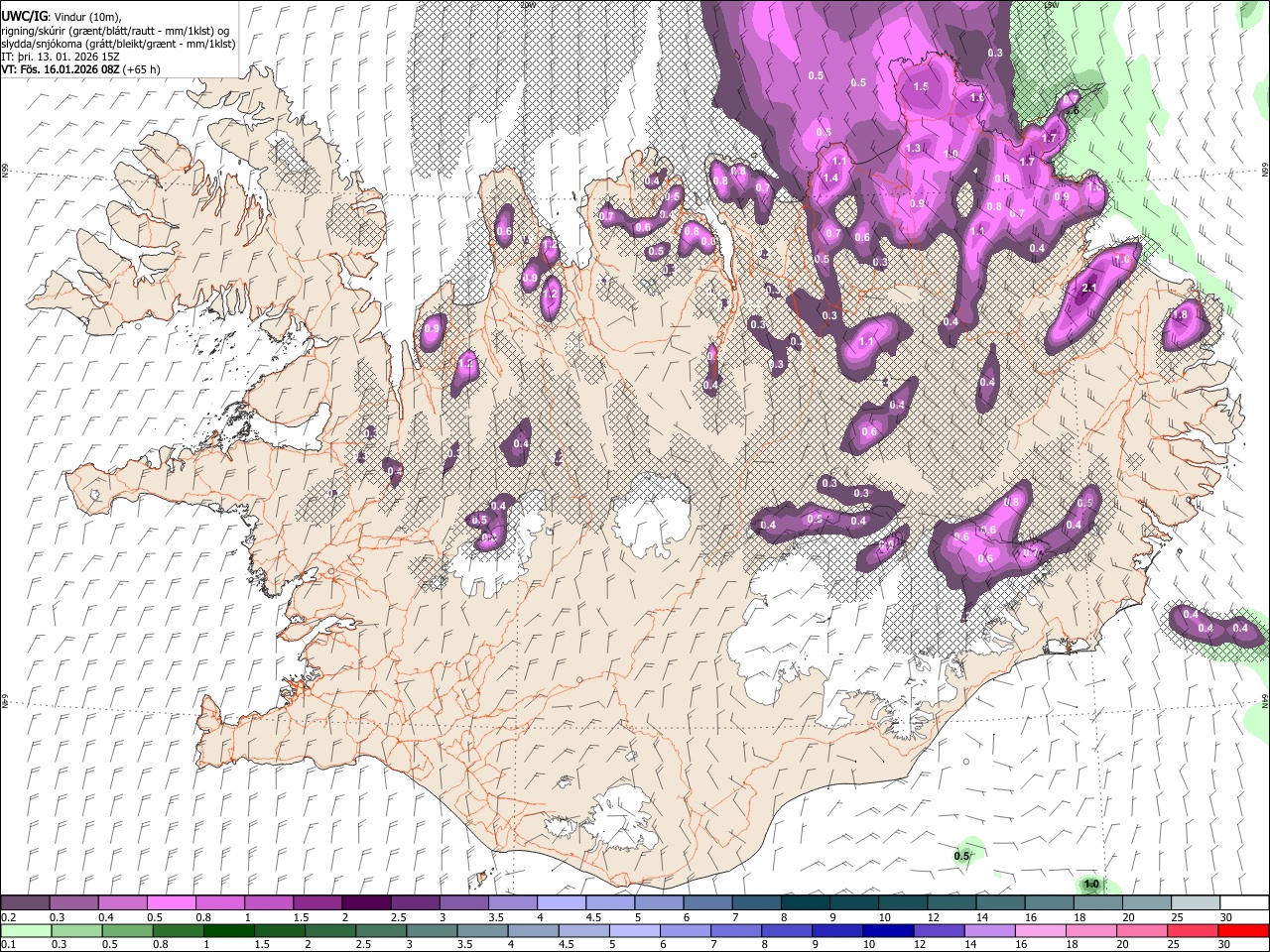The height and width of the screenshot is (952, 1270).
Task: Choose the dark teal 8 swatch in the snowfall scale
Action: pos(806,903)
